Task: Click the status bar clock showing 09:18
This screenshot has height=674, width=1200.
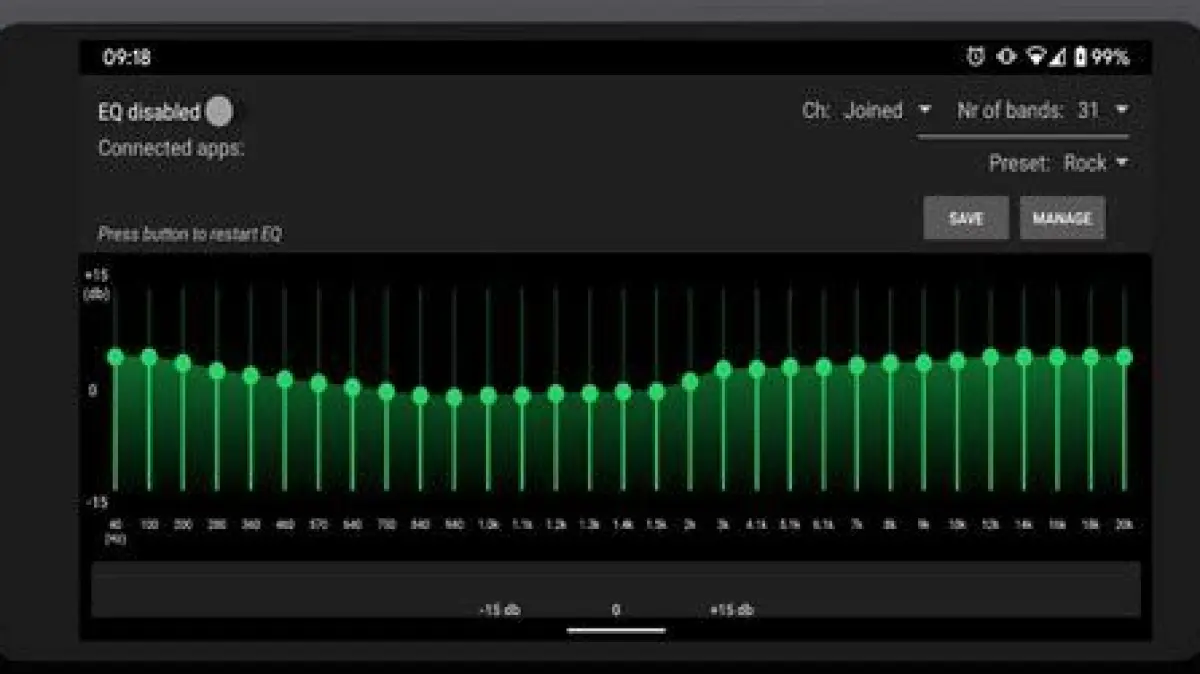Action: [x=127, y=57]
